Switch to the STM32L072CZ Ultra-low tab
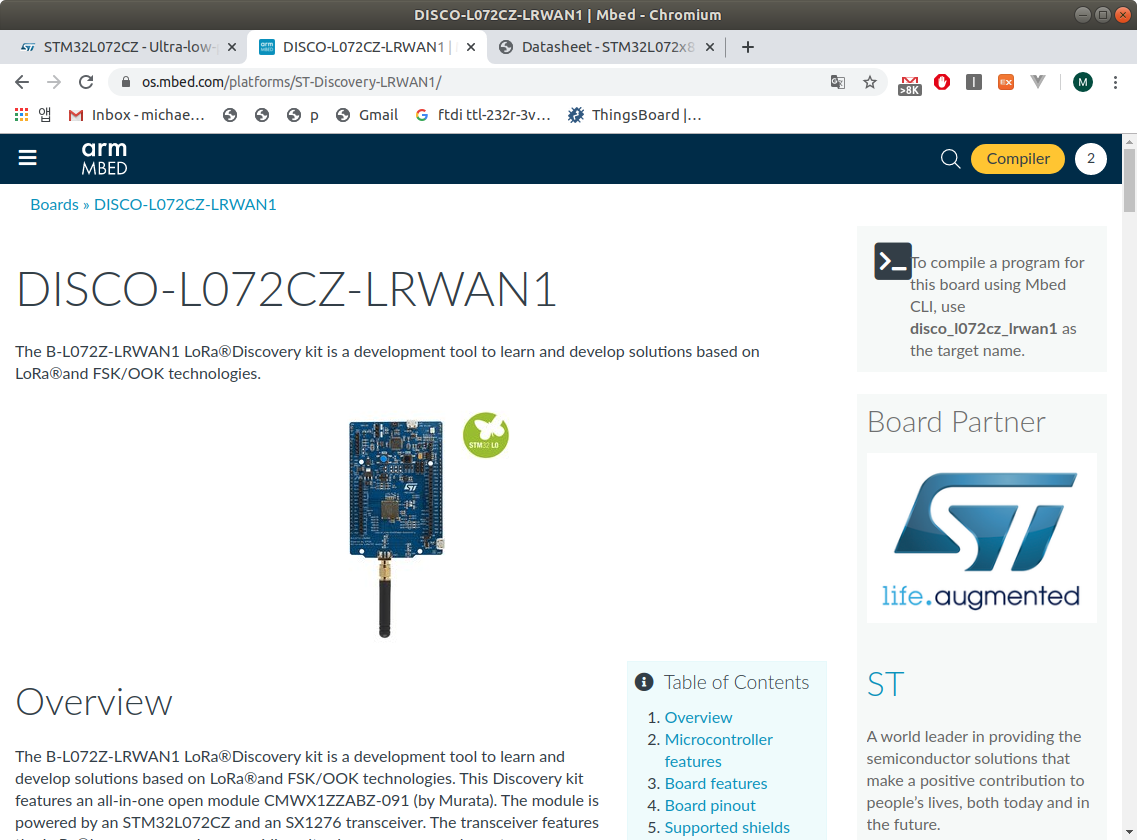 120,47
